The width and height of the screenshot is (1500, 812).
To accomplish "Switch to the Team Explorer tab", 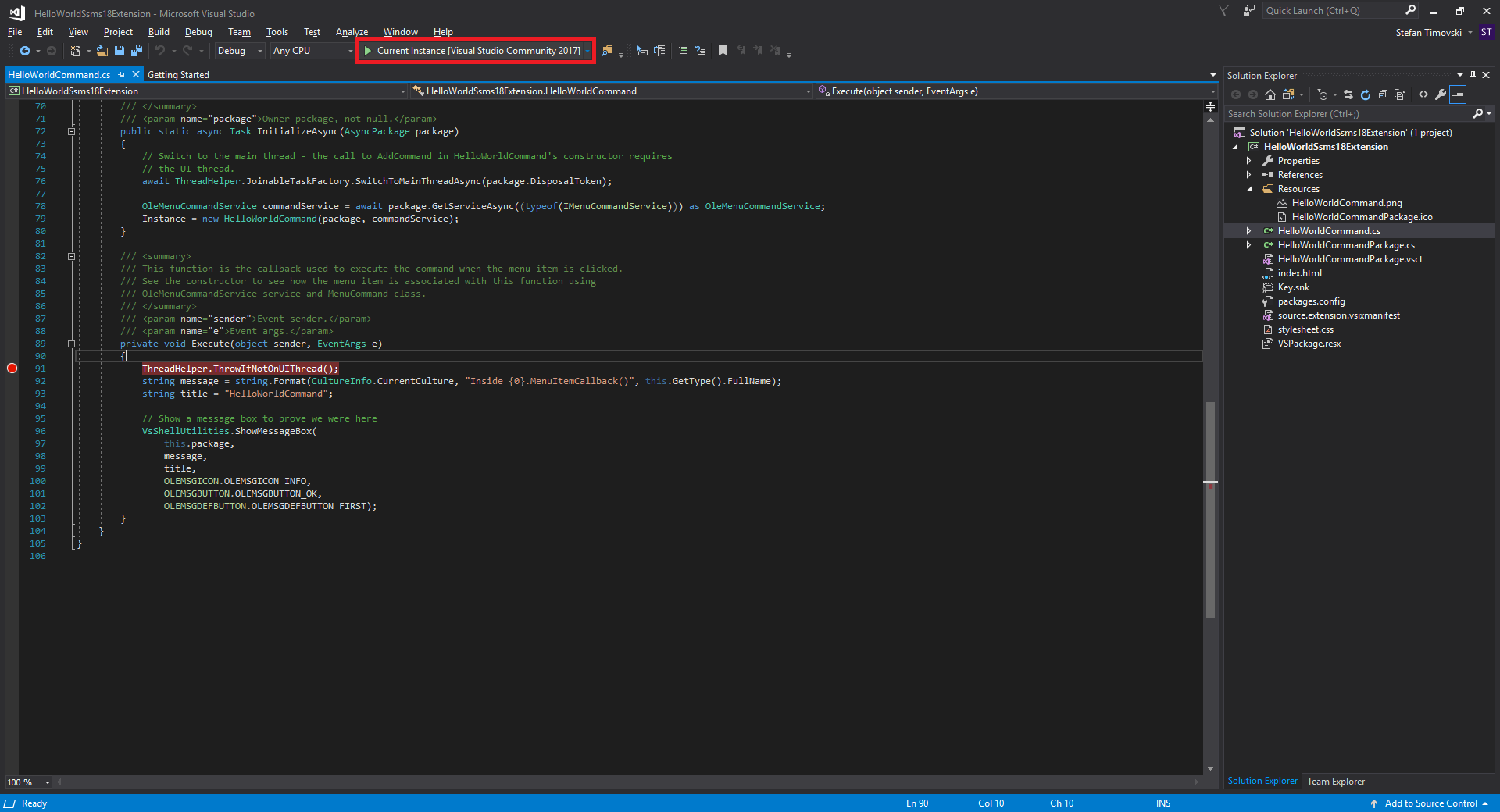I will [x=1336, y=782].
